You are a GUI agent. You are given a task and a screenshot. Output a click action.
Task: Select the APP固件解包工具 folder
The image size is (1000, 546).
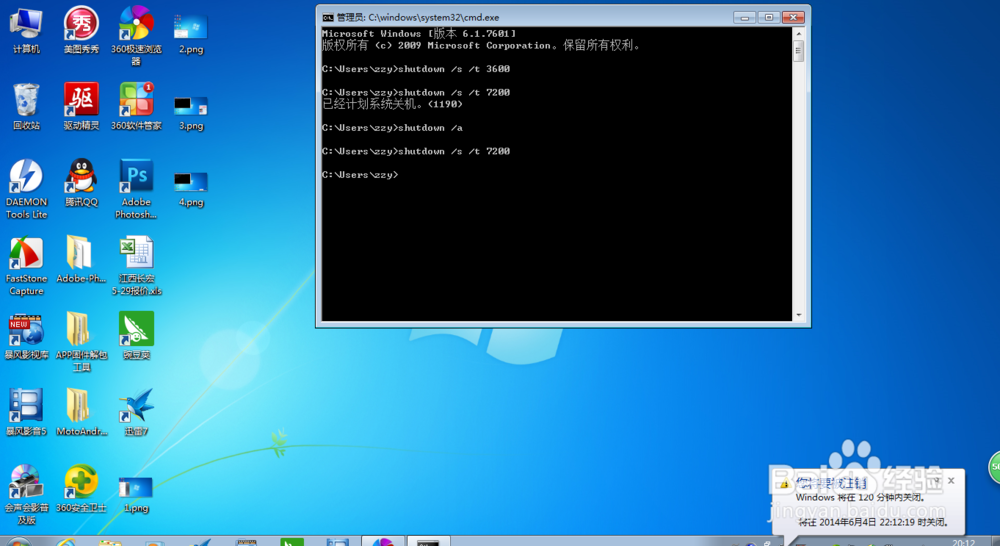point(81,342)
